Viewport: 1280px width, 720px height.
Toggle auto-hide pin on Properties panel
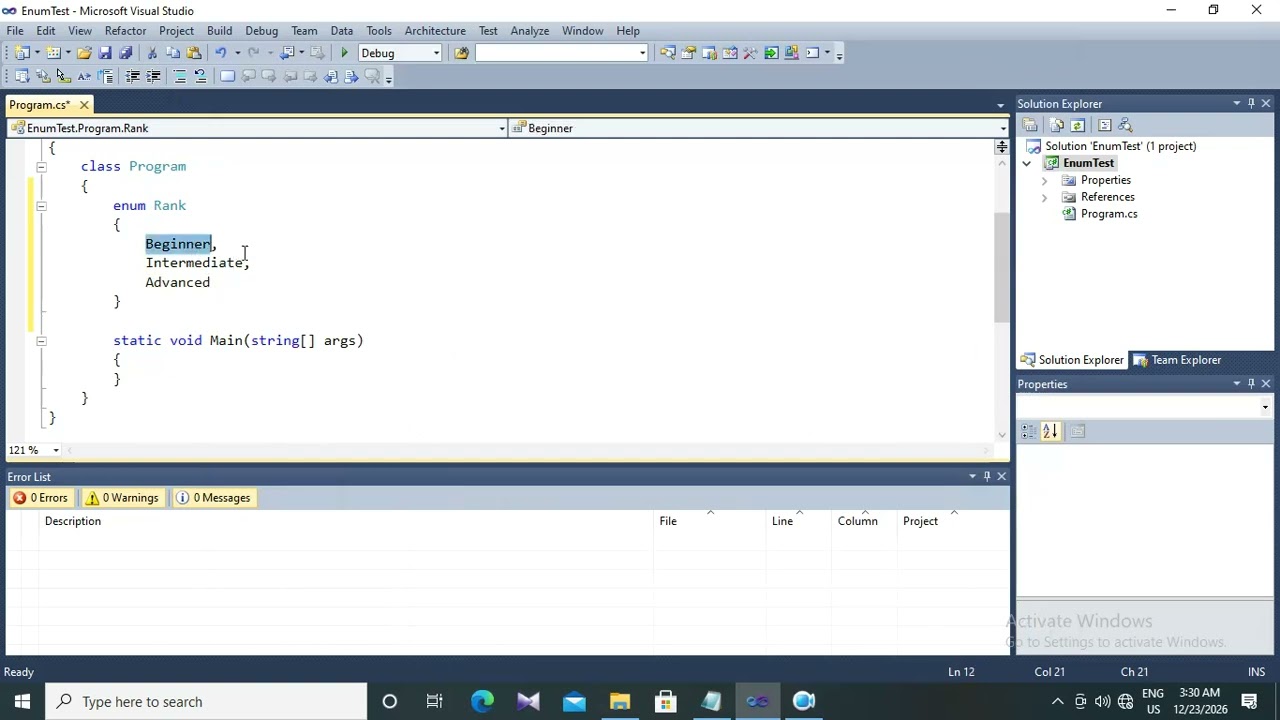click(1251, 383)
